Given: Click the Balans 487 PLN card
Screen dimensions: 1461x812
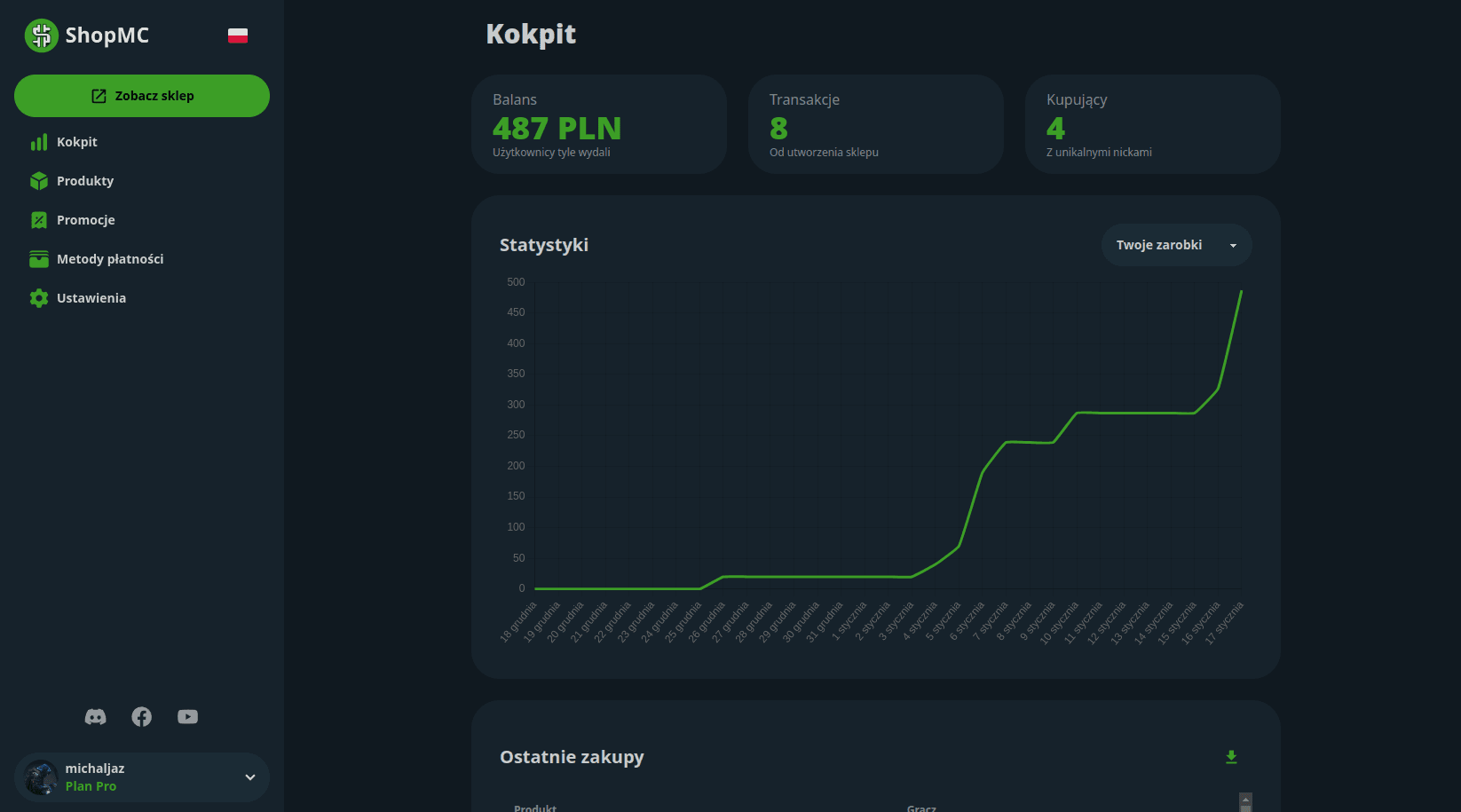Looking at the screenshot, I should tap(598, 124).
